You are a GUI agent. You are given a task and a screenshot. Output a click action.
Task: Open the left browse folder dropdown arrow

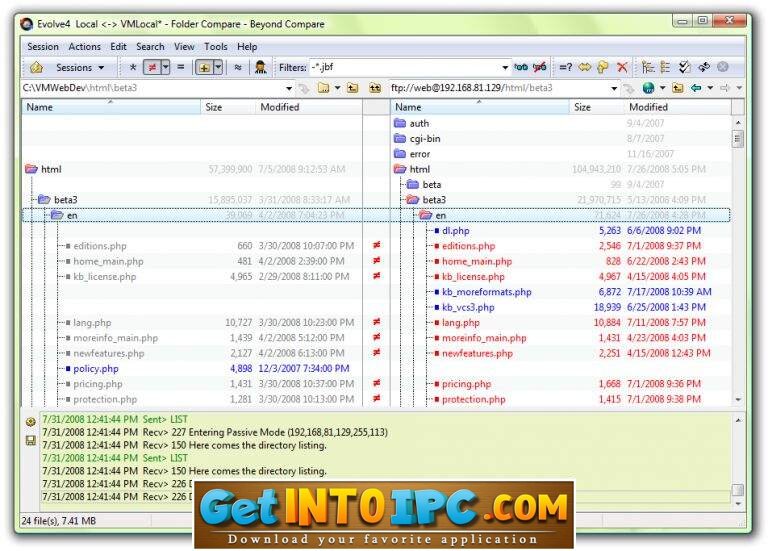click(337, 88)
